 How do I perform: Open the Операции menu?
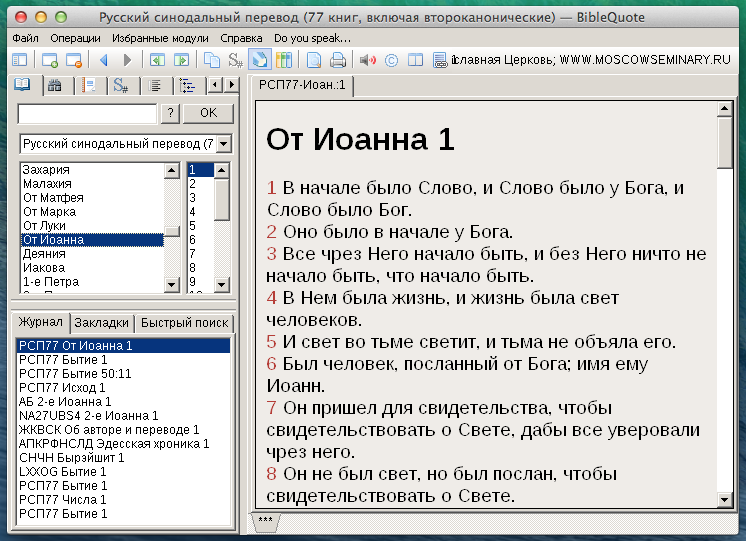tap(75, 38)
